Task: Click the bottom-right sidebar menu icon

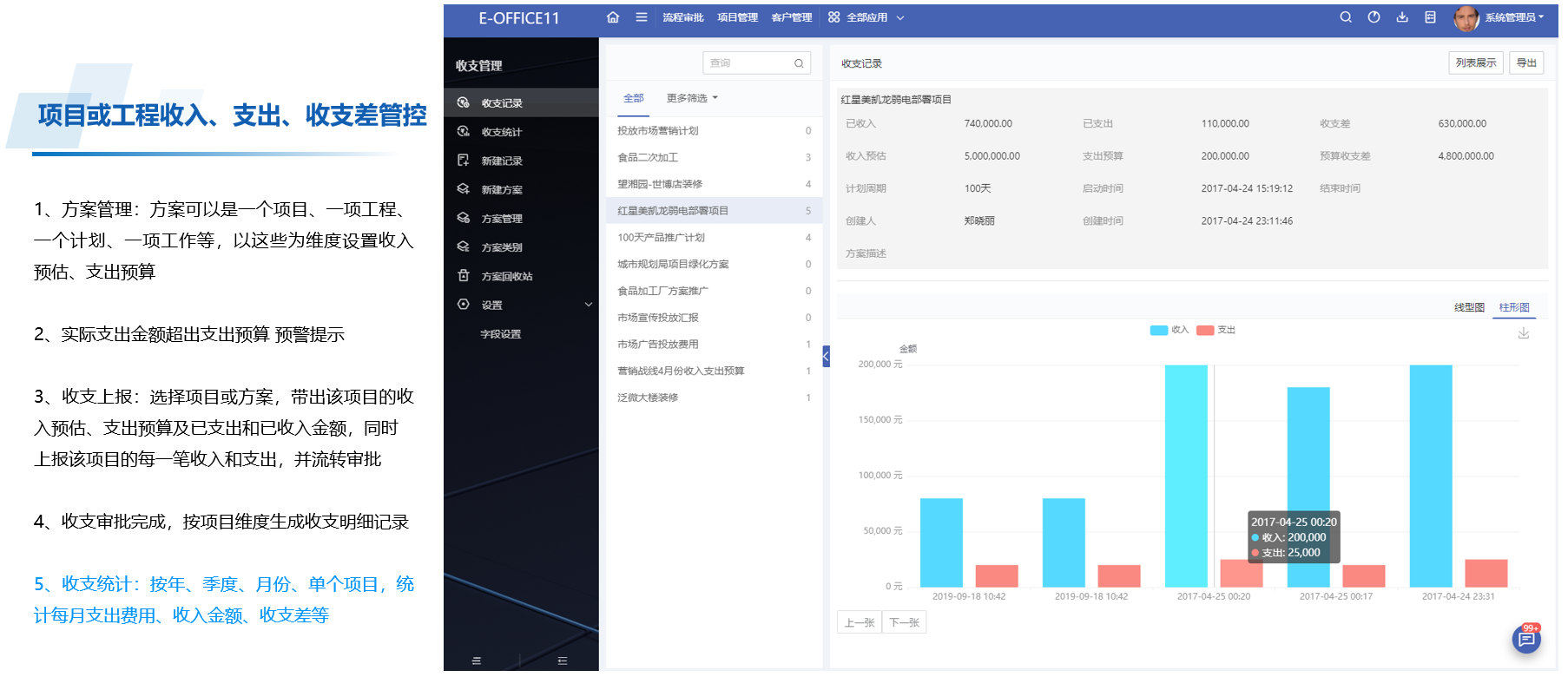Action: (563, 661)
